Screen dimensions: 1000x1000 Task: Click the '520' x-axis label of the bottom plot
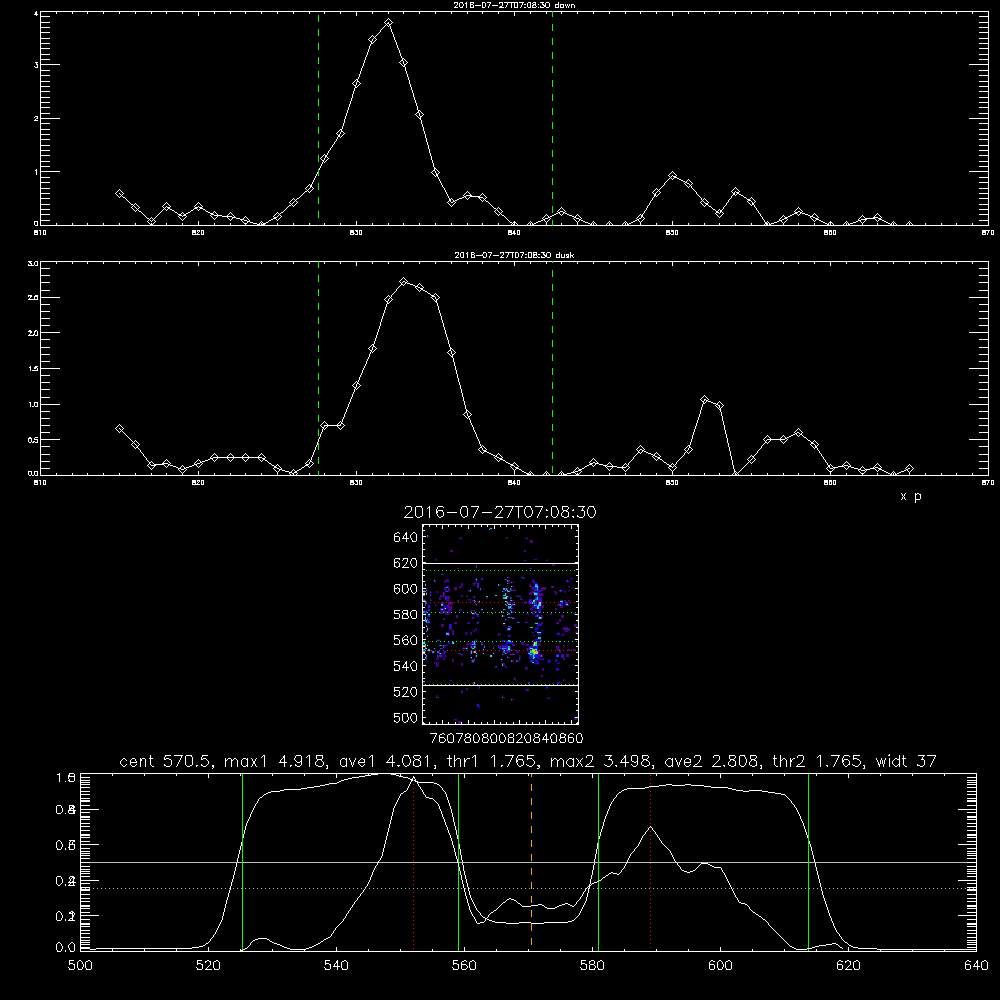click(208, 966)
